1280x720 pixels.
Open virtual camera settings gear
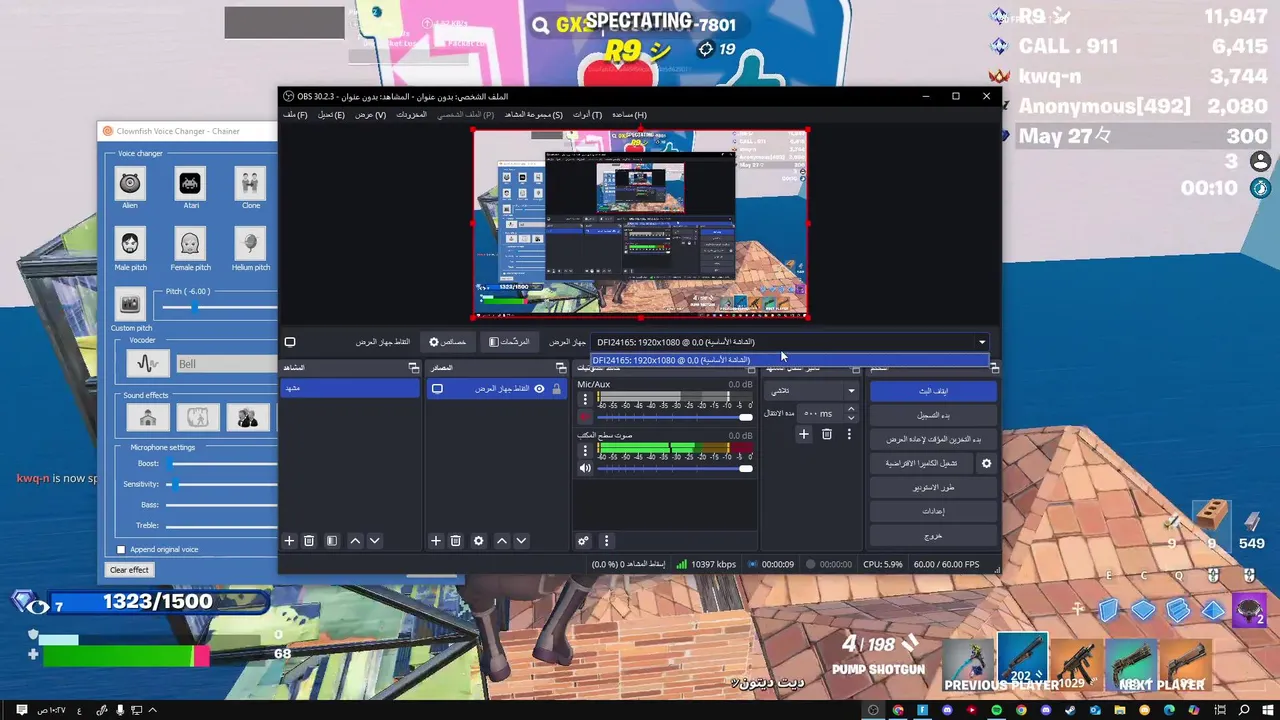point(986,464)
